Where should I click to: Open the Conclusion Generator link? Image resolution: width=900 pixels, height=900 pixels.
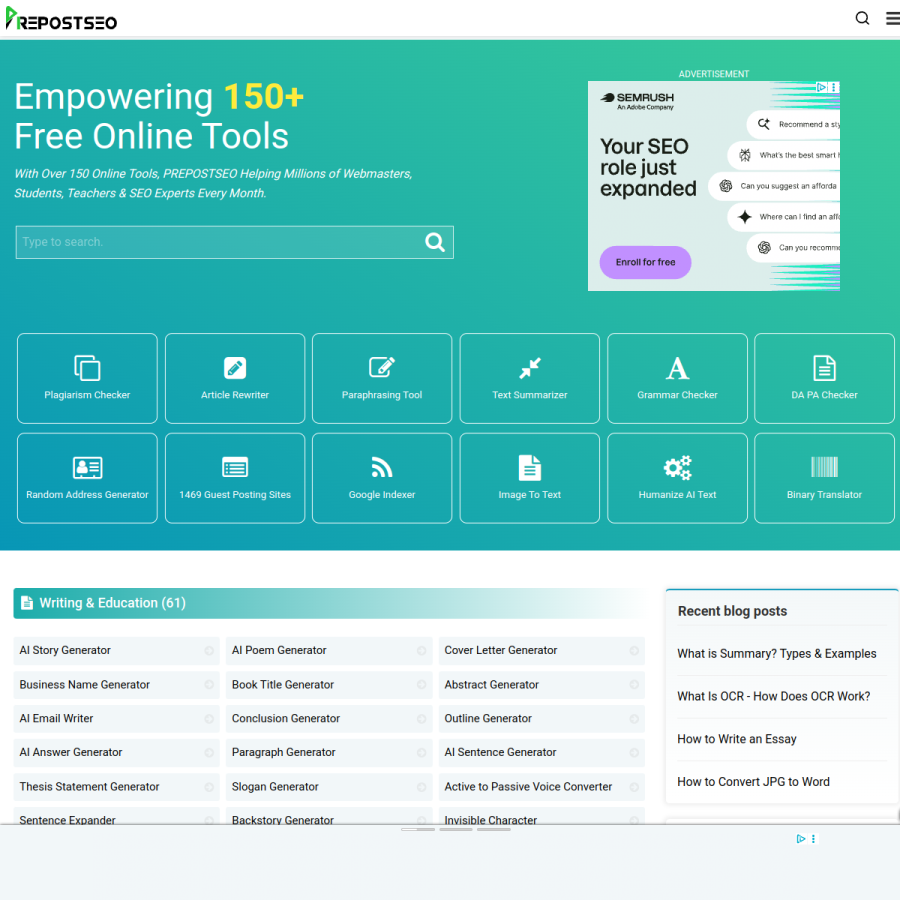[x=286, y=719]
